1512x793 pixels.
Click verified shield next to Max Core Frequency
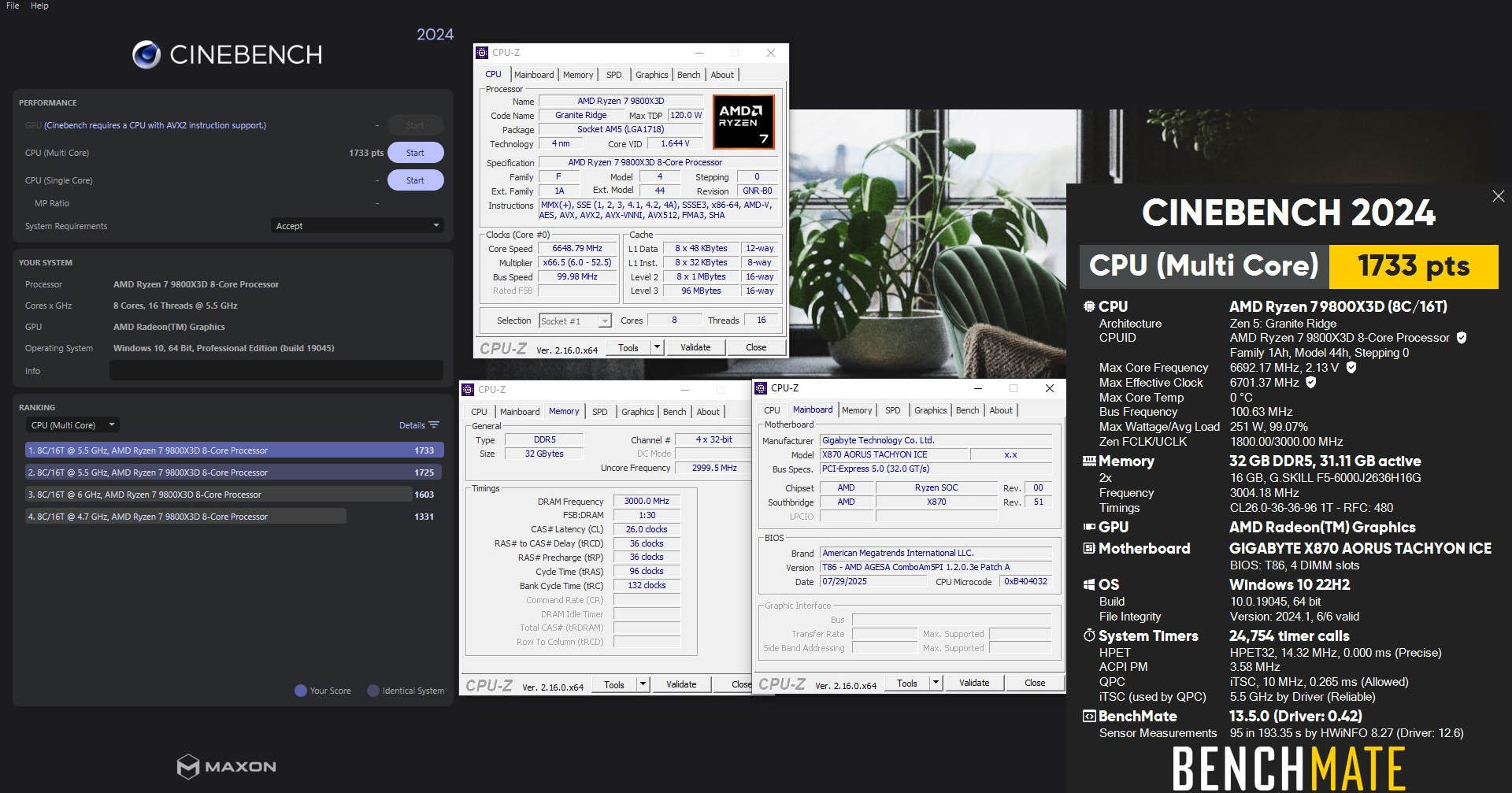(x=1351, y=368)
